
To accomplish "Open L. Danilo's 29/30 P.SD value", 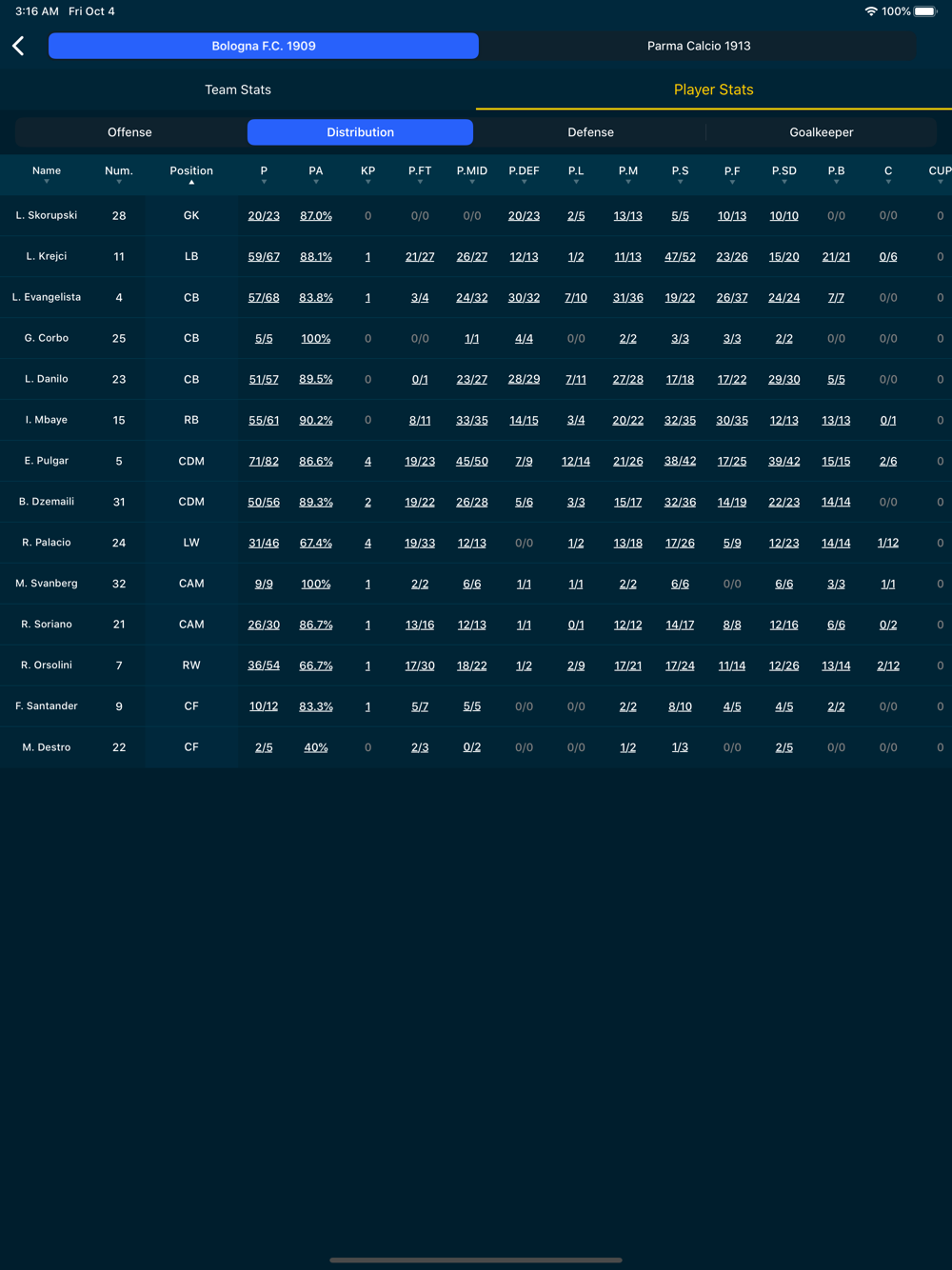I will (784, 379).
